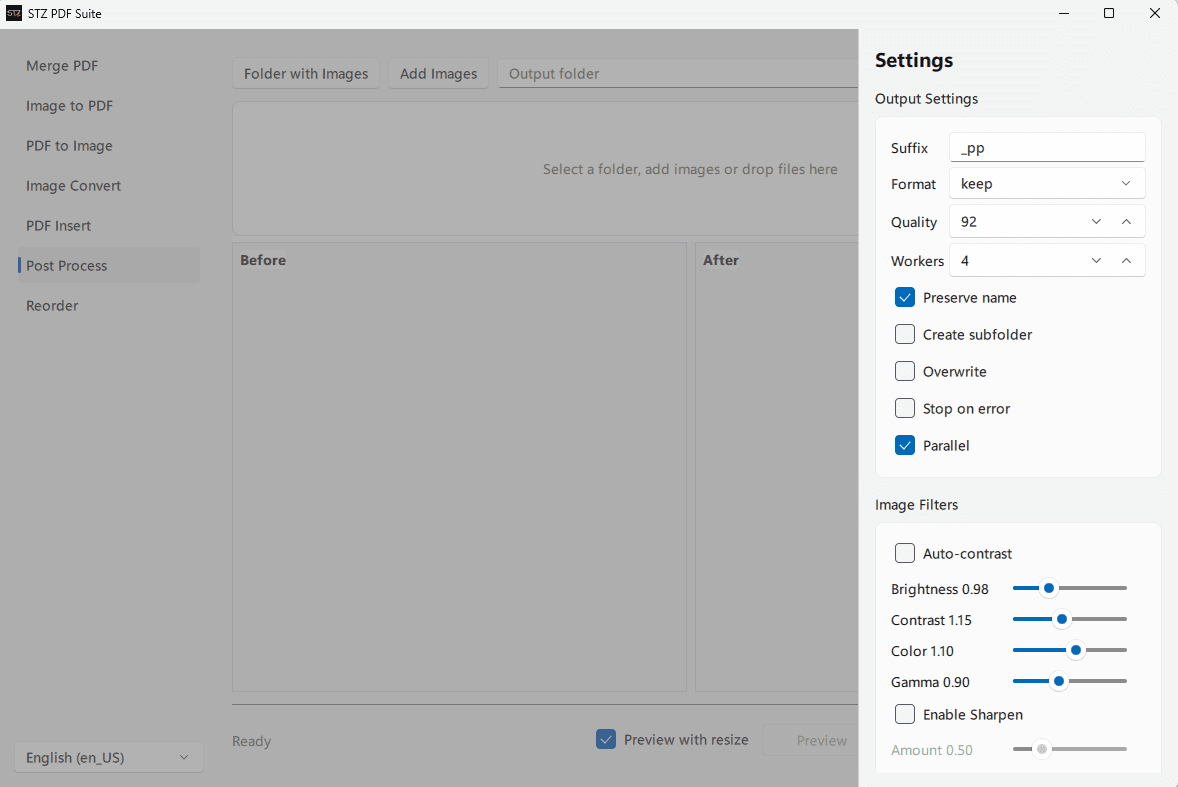Enable the Stop on error checkbox
Screen dimensions: 1178x787
[905, 408]
